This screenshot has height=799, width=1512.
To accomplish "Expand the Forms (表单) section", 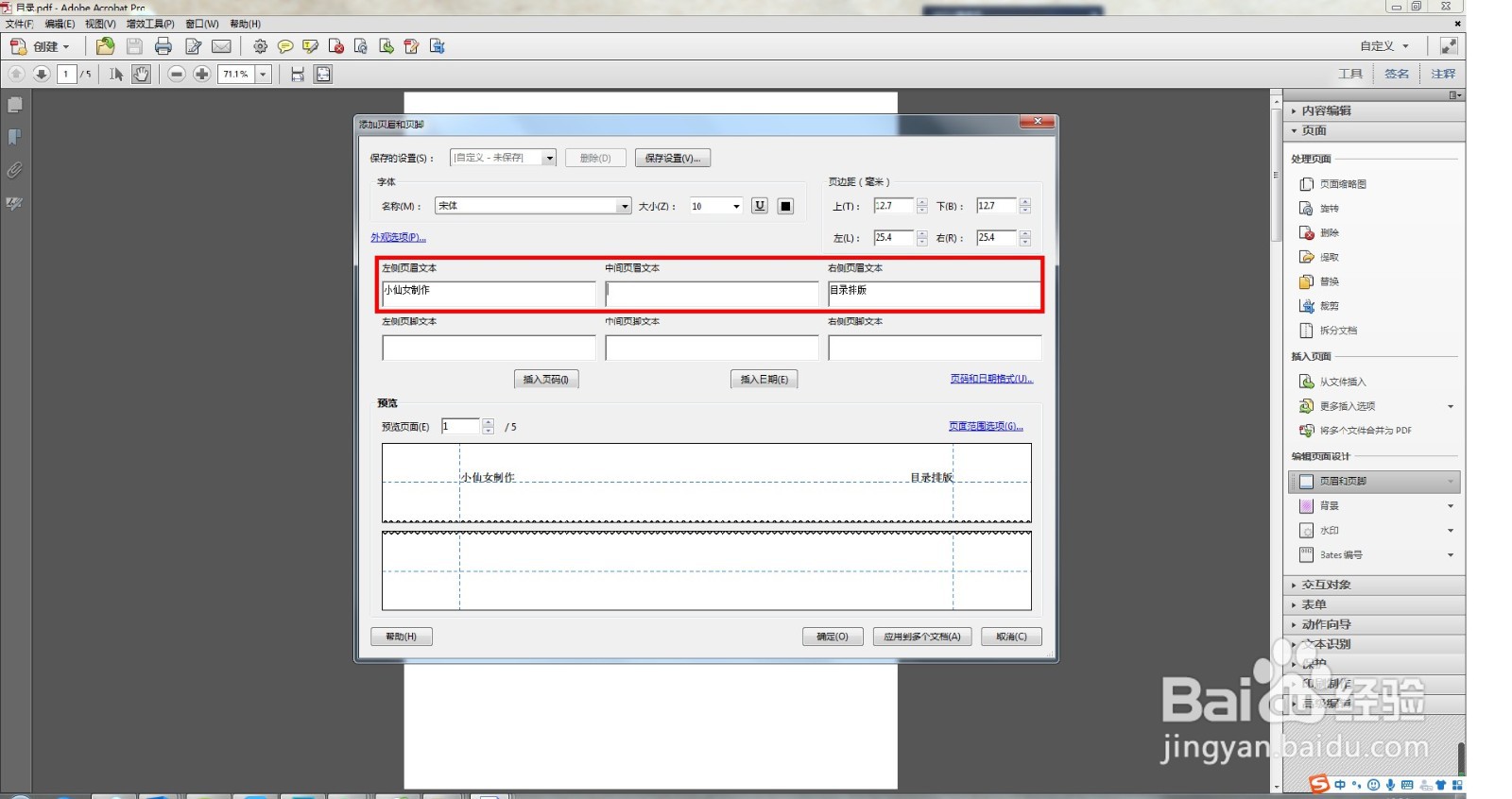I will coord(1373,604).
